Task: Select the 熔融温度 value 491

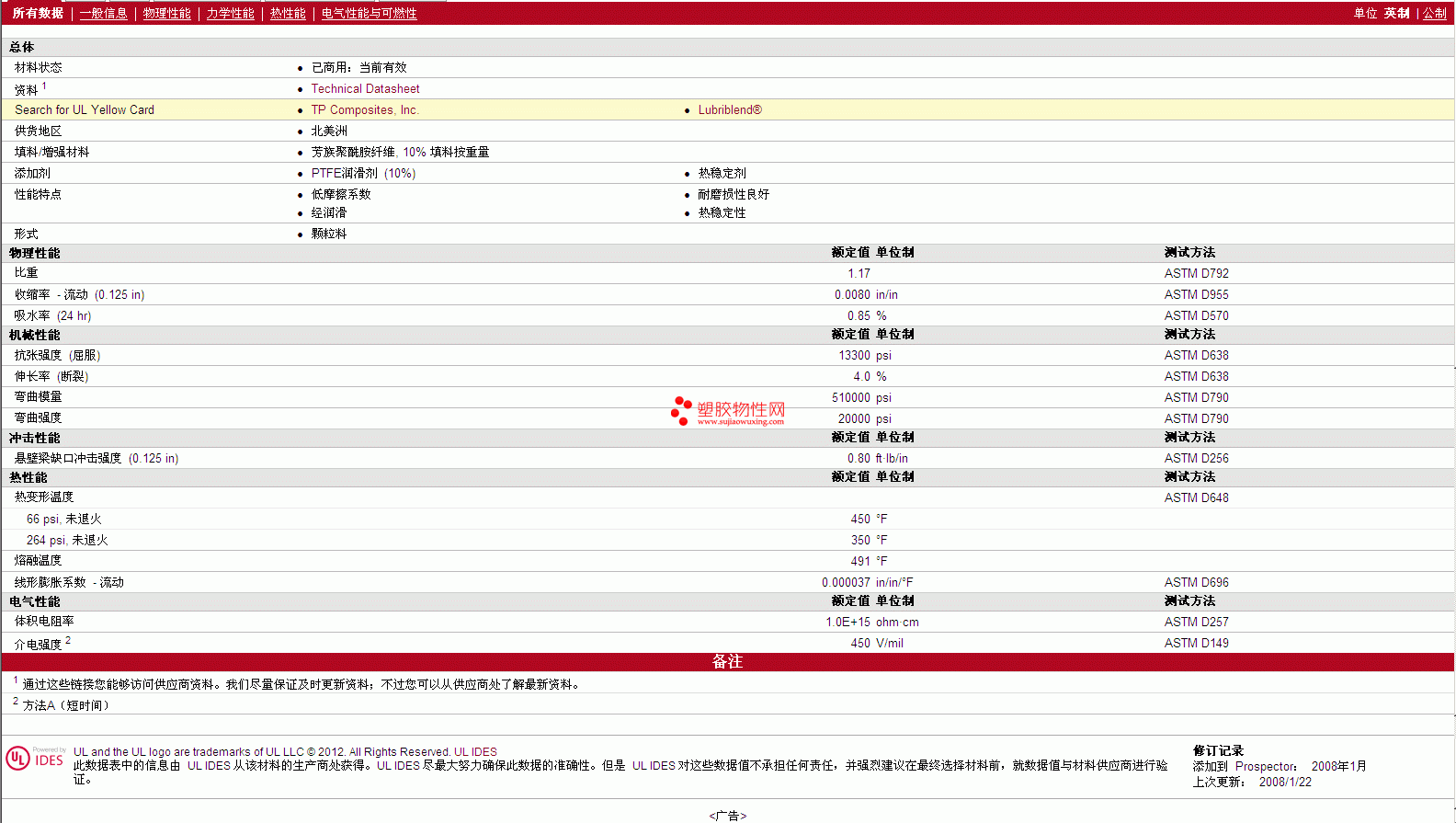Action: point(860,562)
